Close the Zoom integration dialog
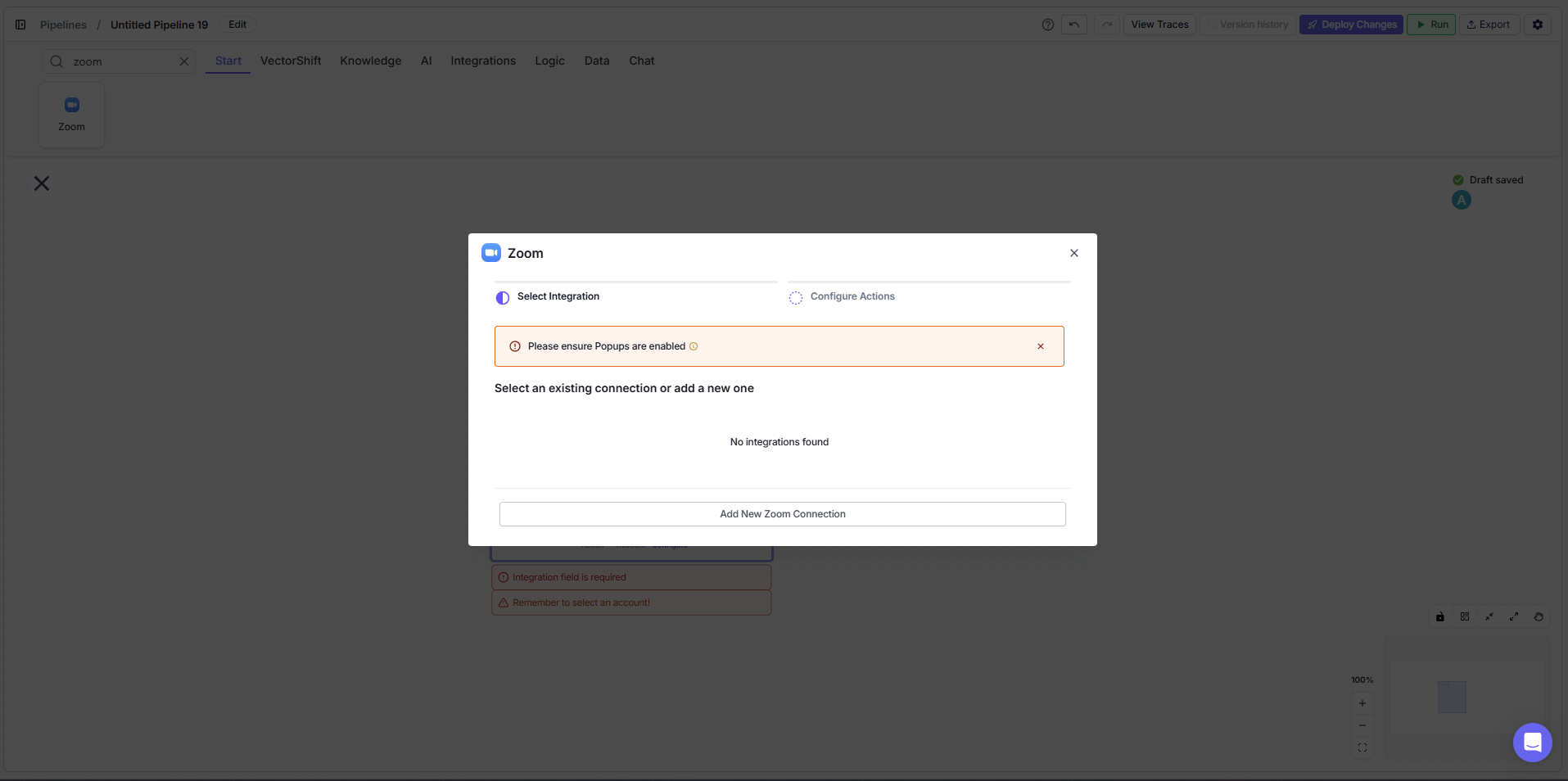Image resolution: width=1568 pixels, height=781 pixels. coord(1073,253)
